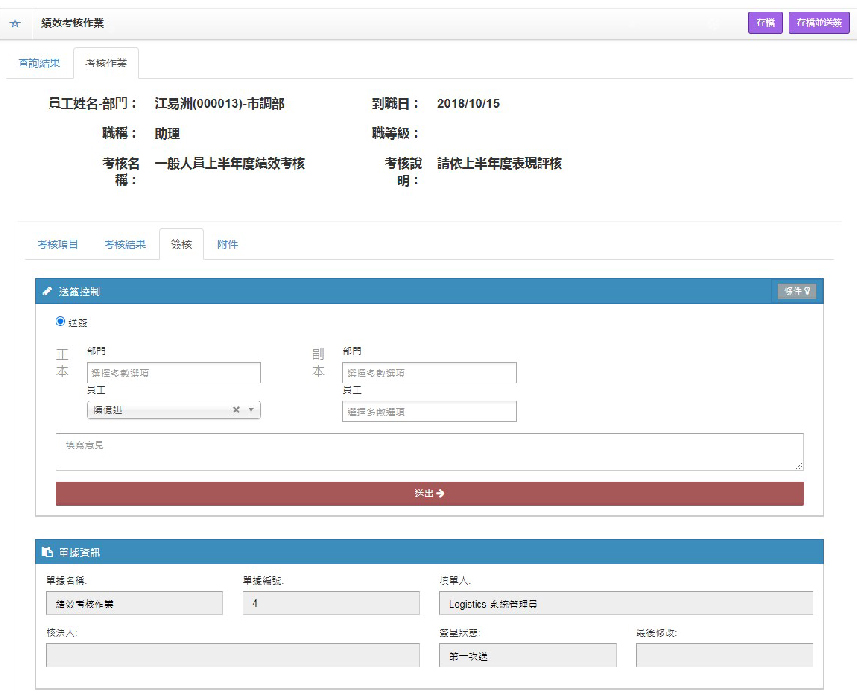Switch to the 查詢清單 tab

(x=39, y=61)
